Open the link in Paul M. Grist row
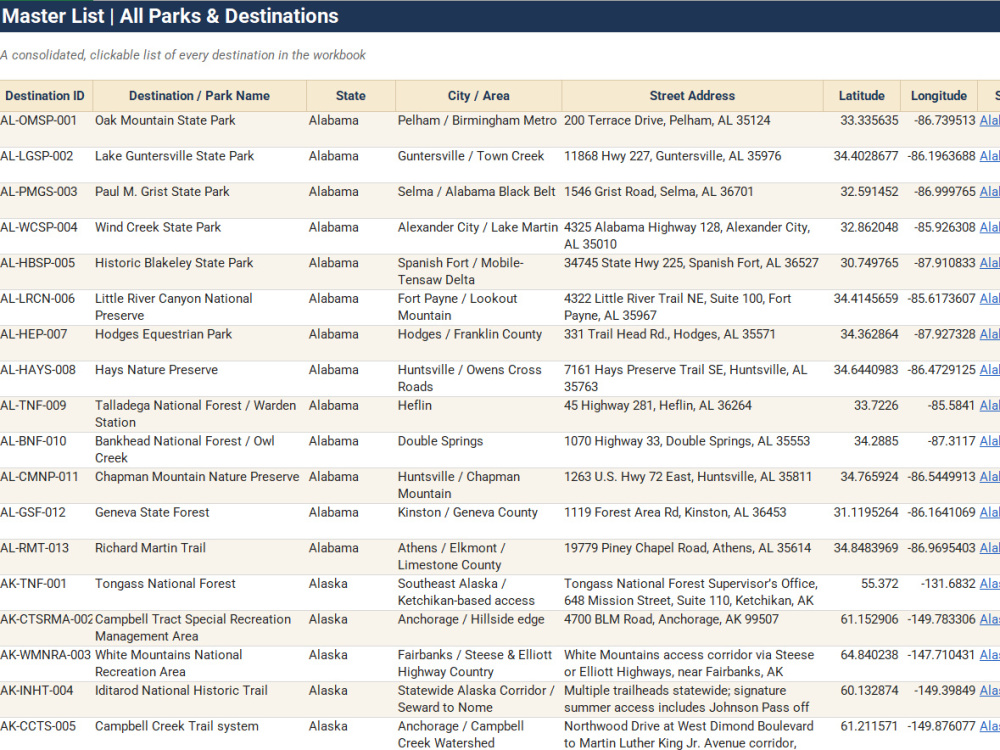The width and height of the screenshot is (1000, 750). (989, 192)
